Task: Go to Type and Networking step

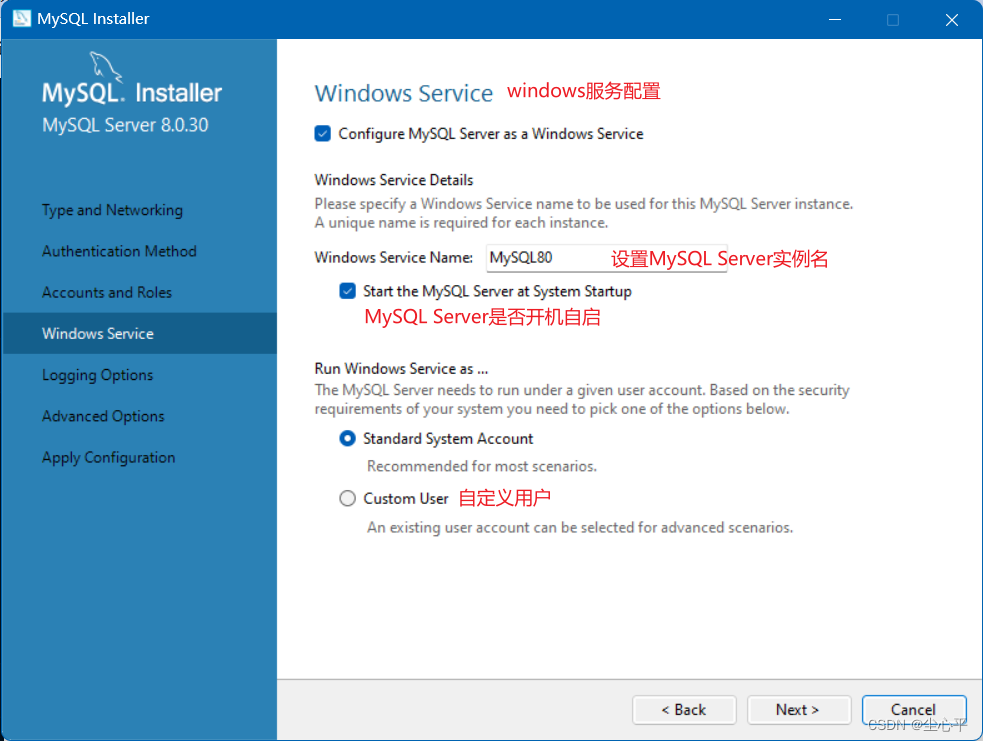Action: click(112, 210)
